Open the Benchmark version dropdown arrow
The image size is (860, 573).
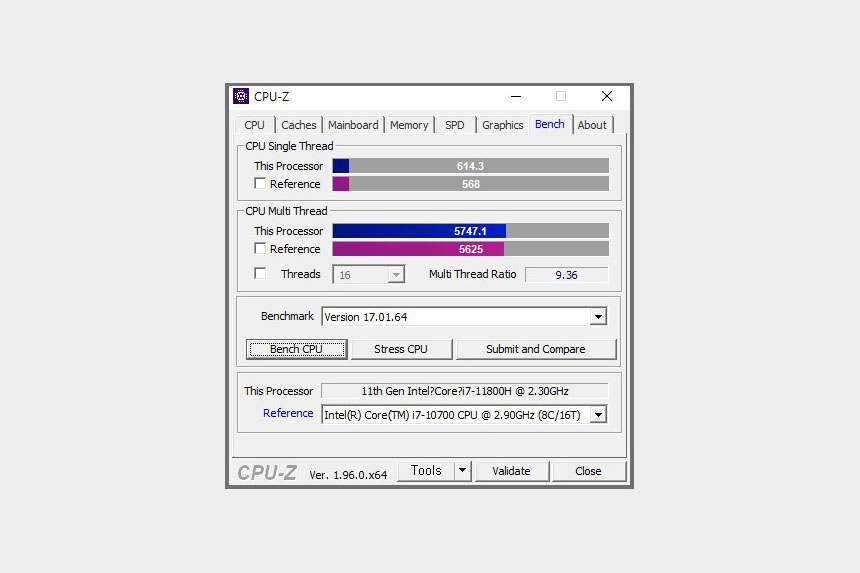(x=598, y=316)
